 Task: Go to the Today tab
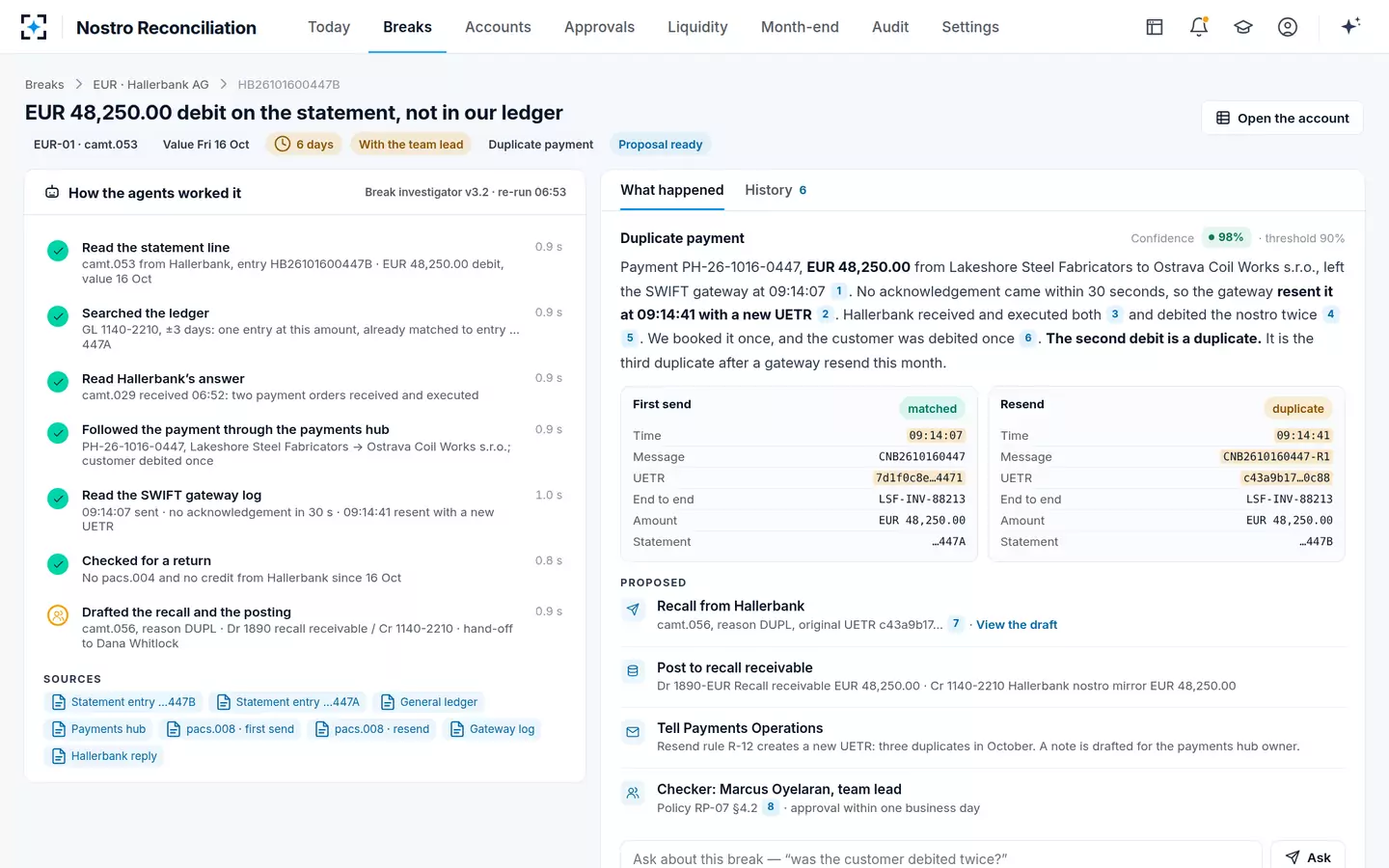[329, 27]
